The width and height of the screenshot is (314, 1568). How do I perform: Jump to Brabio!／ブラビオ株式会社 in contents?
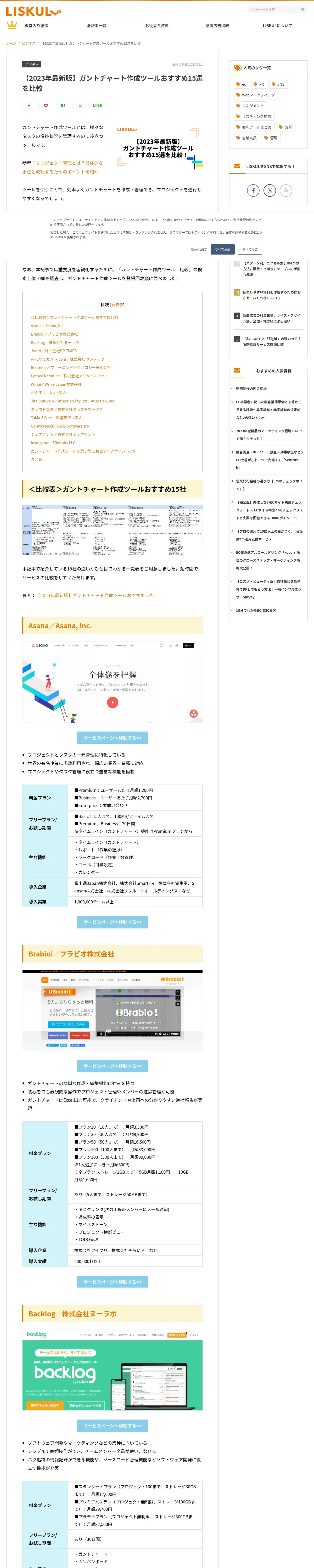click(x=54, y=334)
